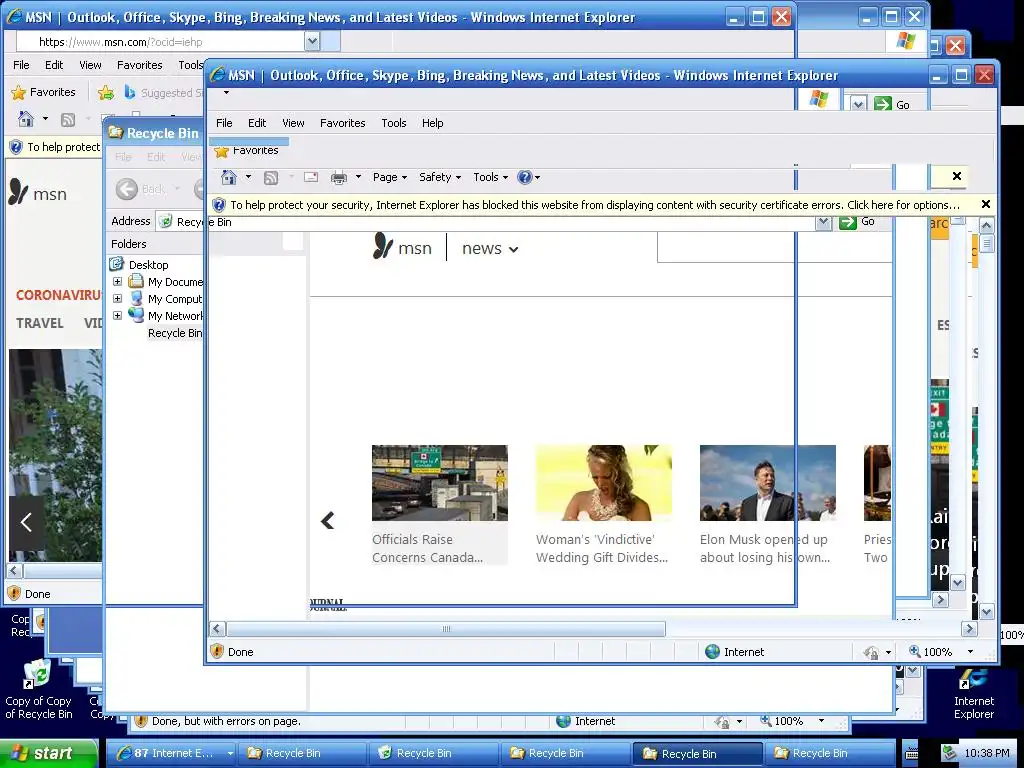This screenshot has height=768, width=1024.
Task: Click shield icon on front window security bar
Action: [219, 205]
